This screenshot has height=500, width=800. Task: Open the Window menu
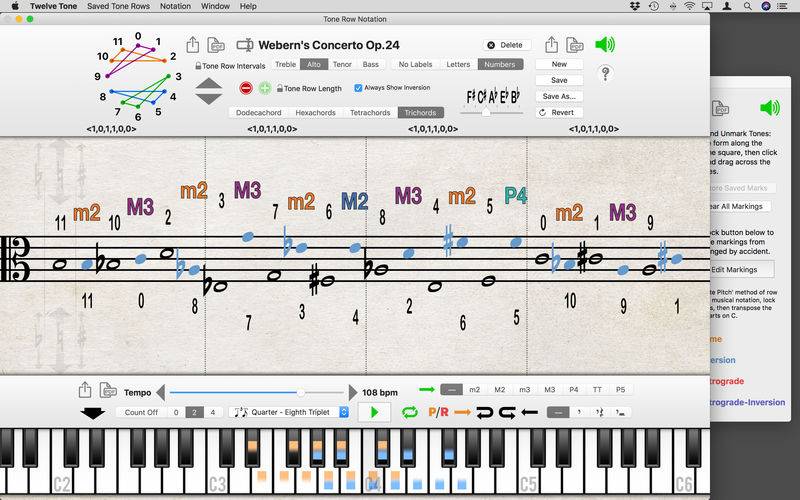pos(215,6)
